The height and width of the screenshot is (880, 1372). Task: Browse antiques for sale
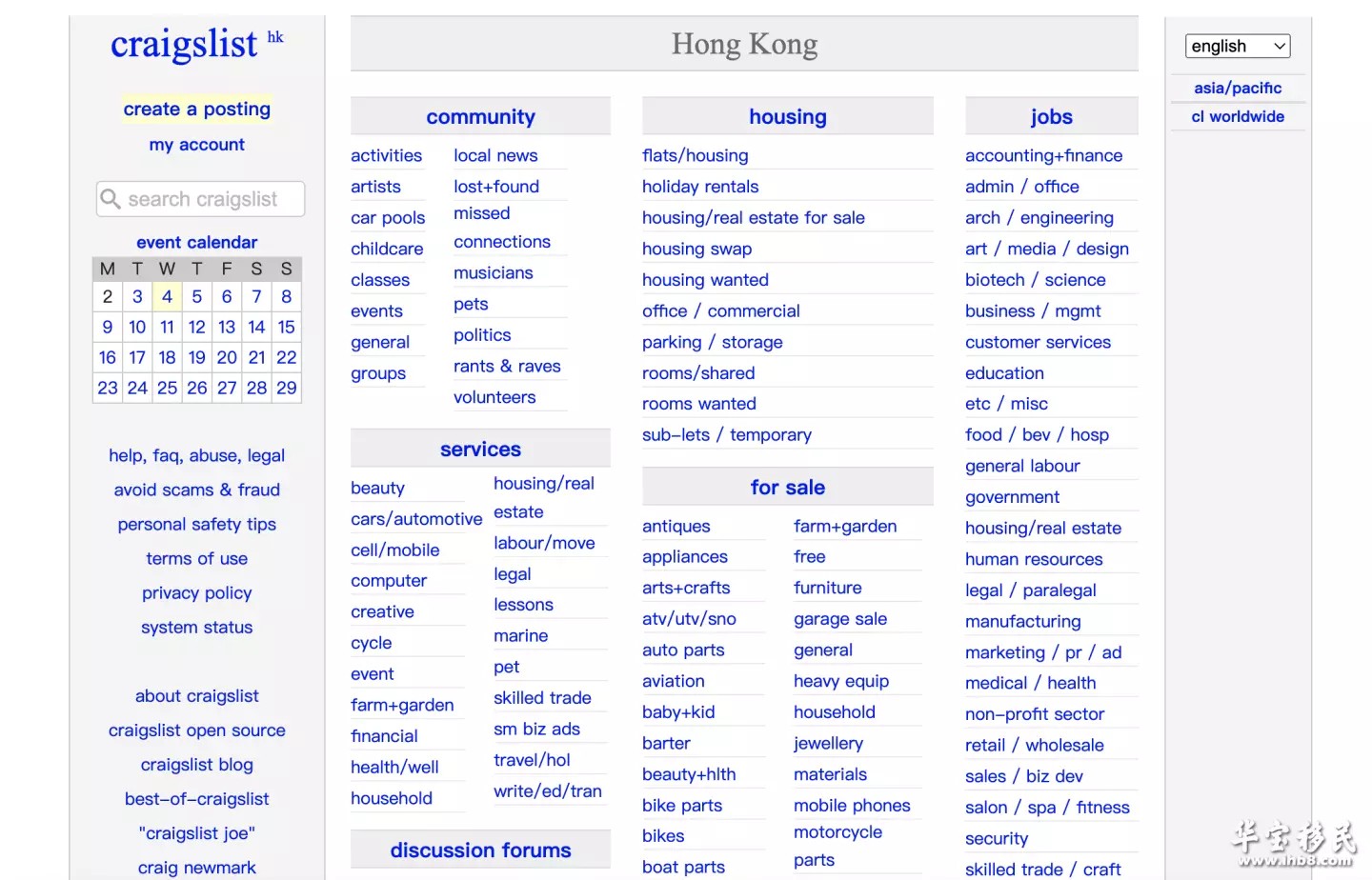tap(676, 526)
